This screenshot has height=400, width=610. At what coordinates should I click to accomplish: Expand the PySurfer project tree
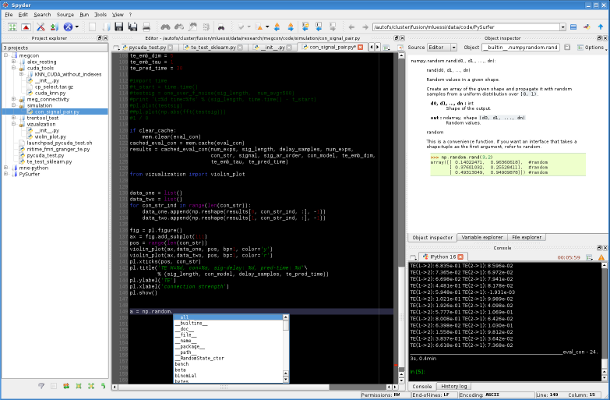[x=5, y=174]
